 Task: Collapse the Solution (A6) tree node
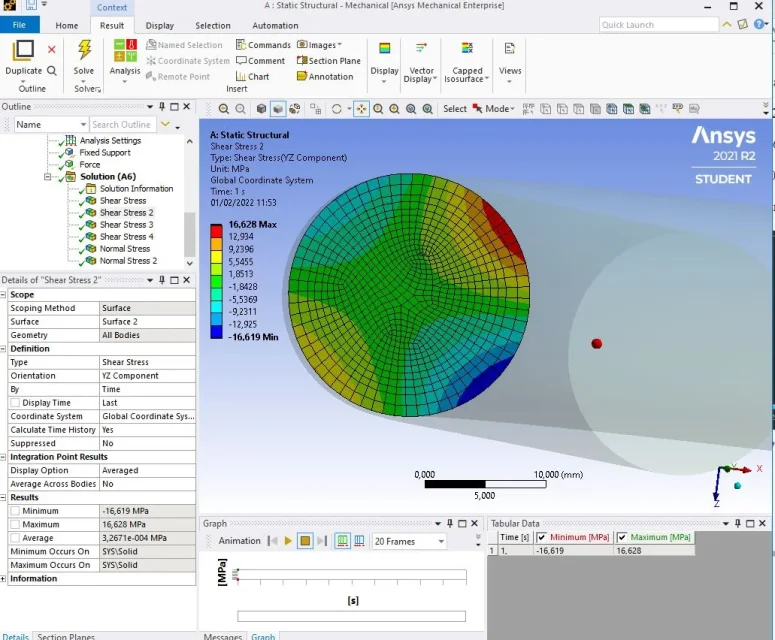click(x=47, y=177)
